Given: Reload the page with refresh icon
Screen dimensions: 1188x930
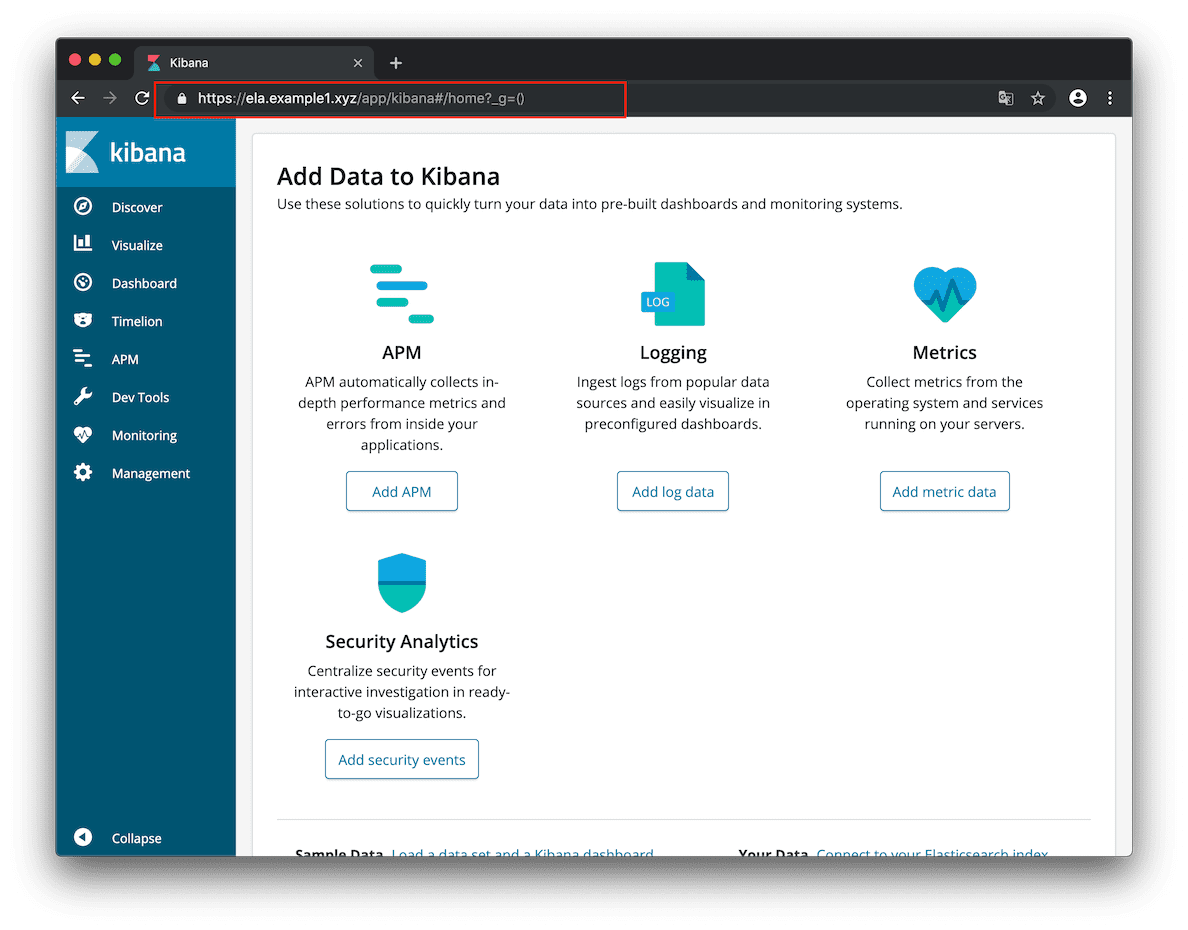Looking at the screenshot, I should point(142,98).
